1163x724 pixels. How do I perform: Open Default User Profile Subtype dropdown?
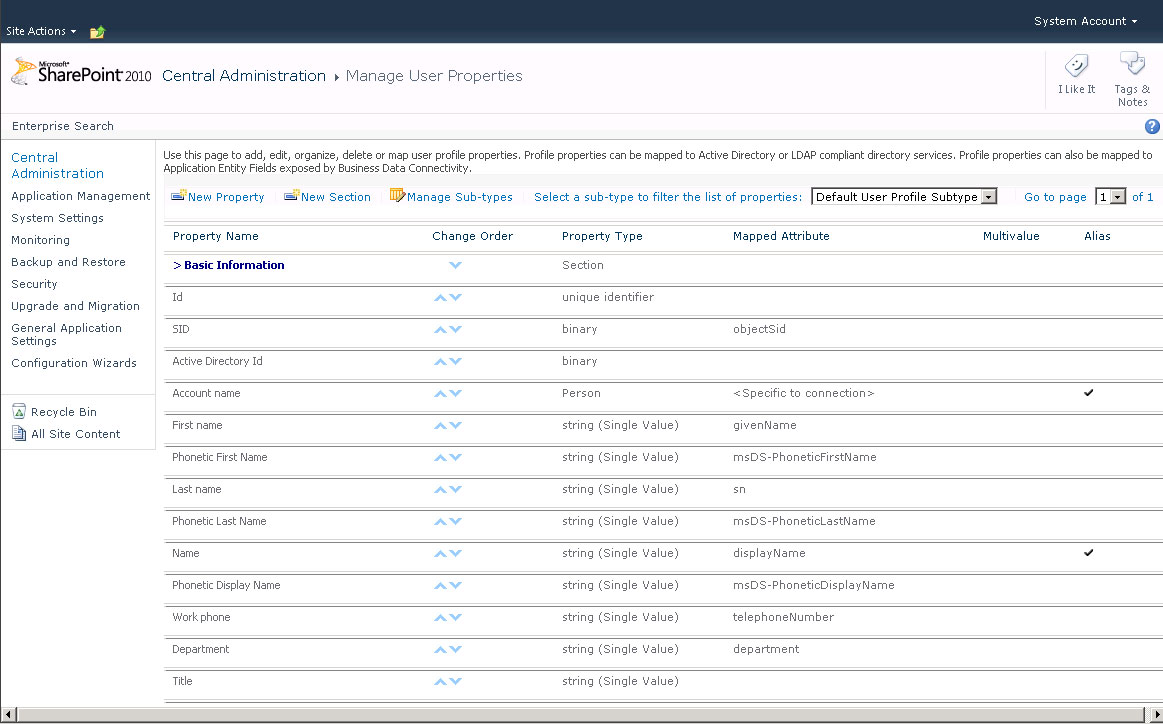[x=903, y=197]
